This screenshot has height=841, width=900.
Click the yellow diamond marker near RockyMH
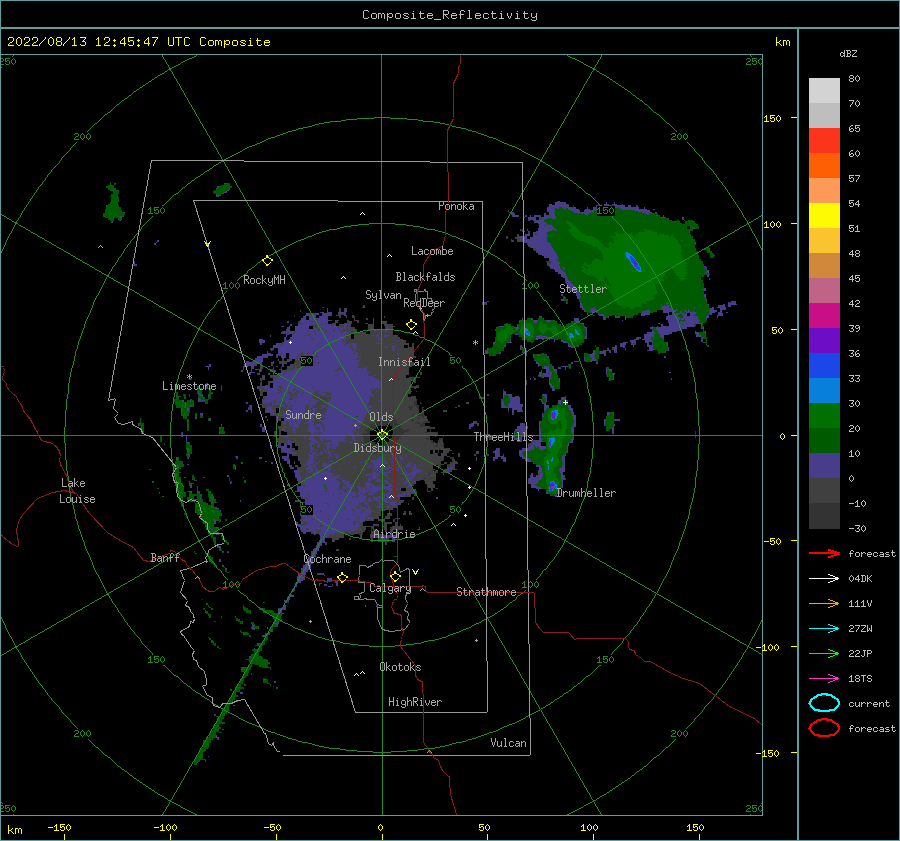[x=267, y=261]
